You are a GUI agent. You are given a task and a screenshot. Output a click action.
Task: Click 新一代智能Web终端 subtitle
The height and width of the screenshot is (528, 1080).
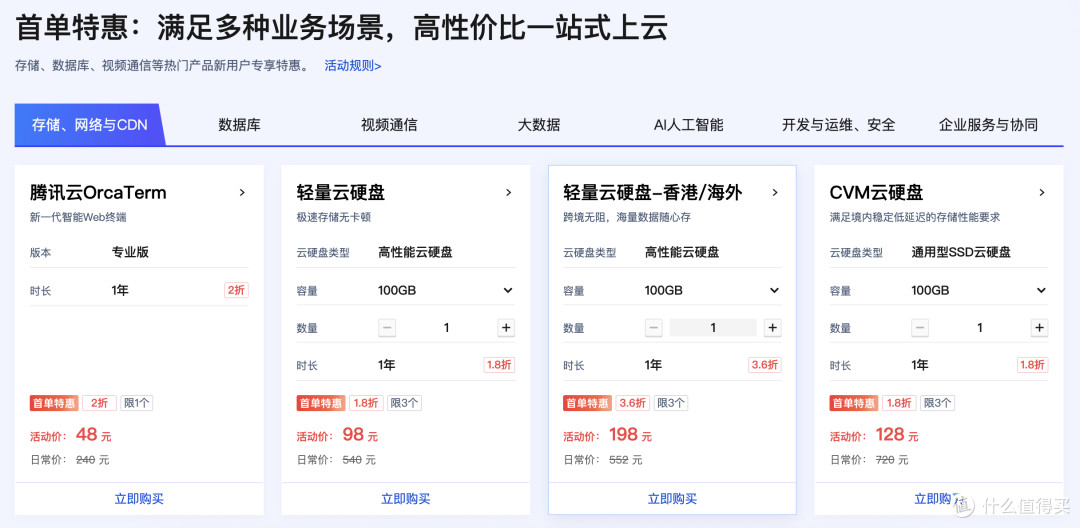(x=78, y=218)
